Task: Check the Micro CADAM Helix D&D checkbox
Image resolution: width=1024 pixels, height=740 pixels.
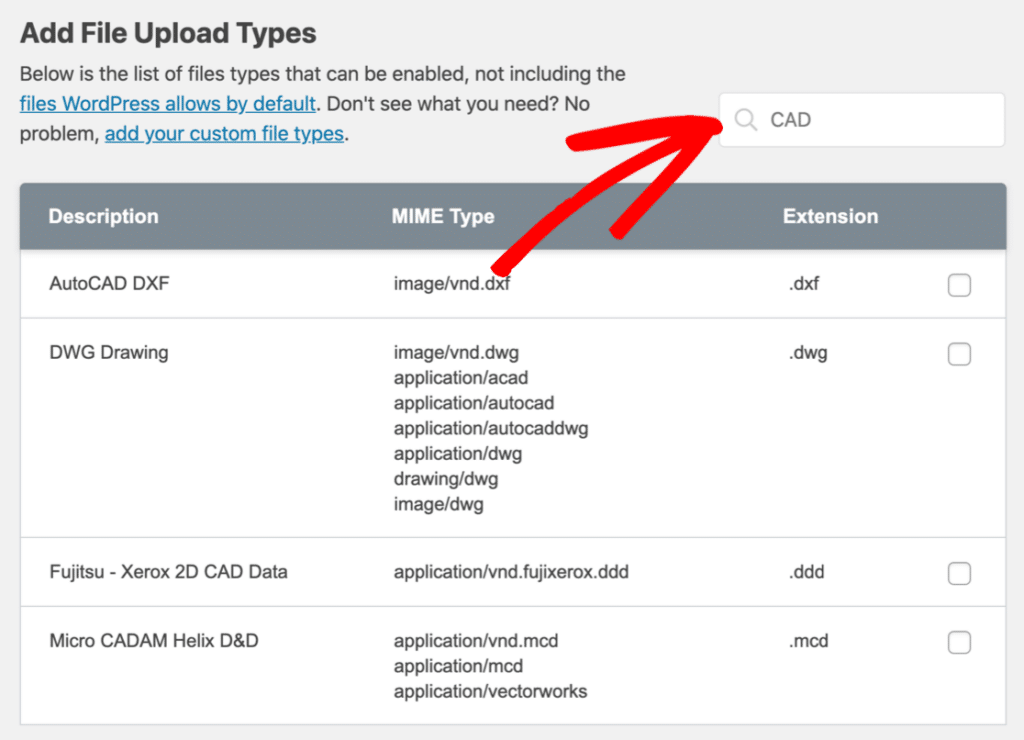Action: pos(959,642)
